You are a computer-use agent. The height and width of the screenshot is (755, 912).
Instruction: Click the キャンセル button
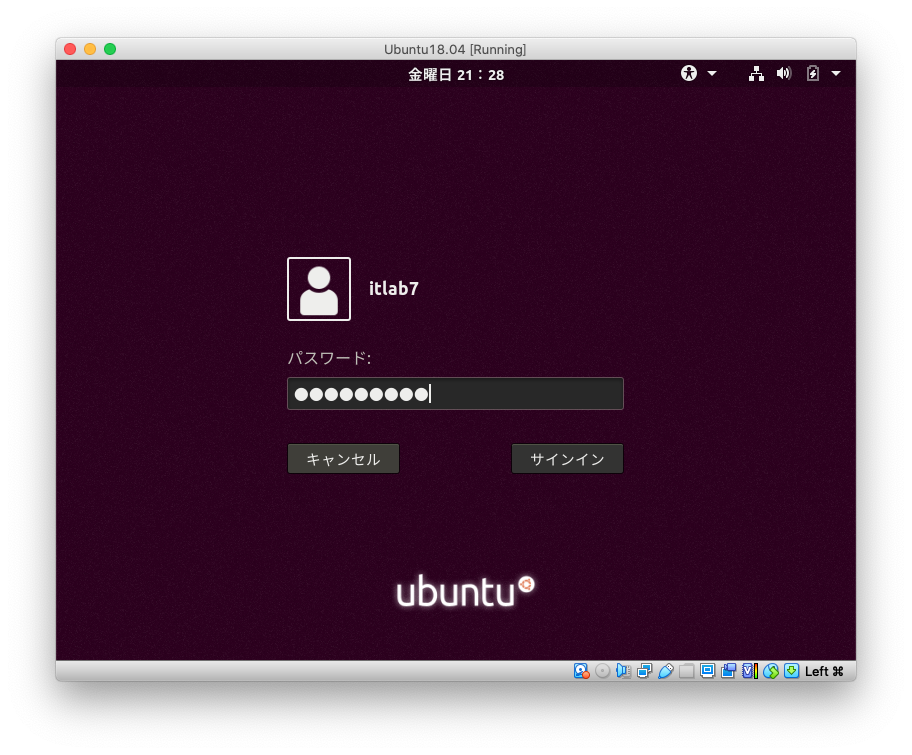pyautogui.click(x=343, y=459)
